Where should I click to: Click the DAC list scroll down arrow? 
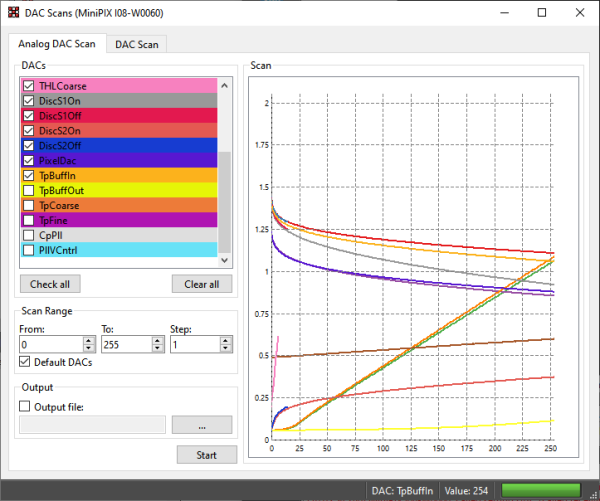(x=225, y=260)
